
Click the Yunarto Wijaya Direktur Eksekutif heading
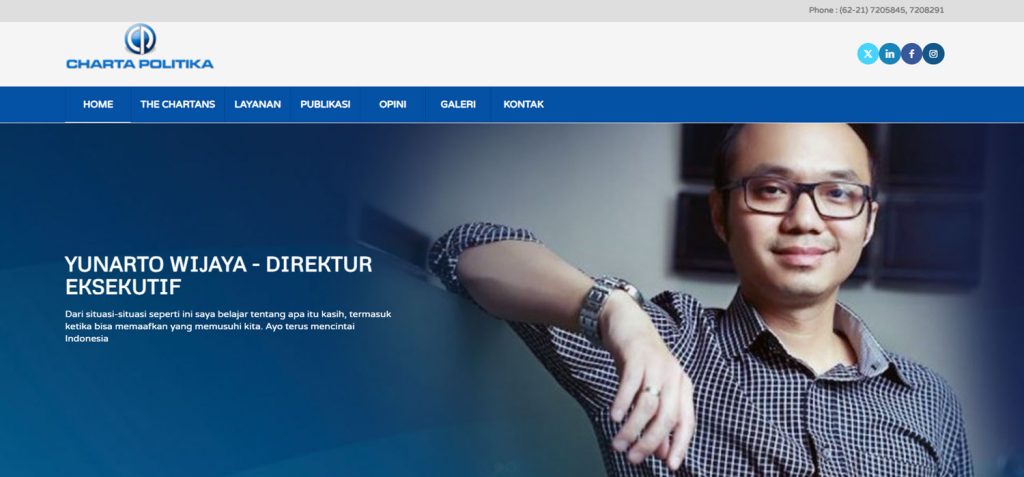point(218,275)
